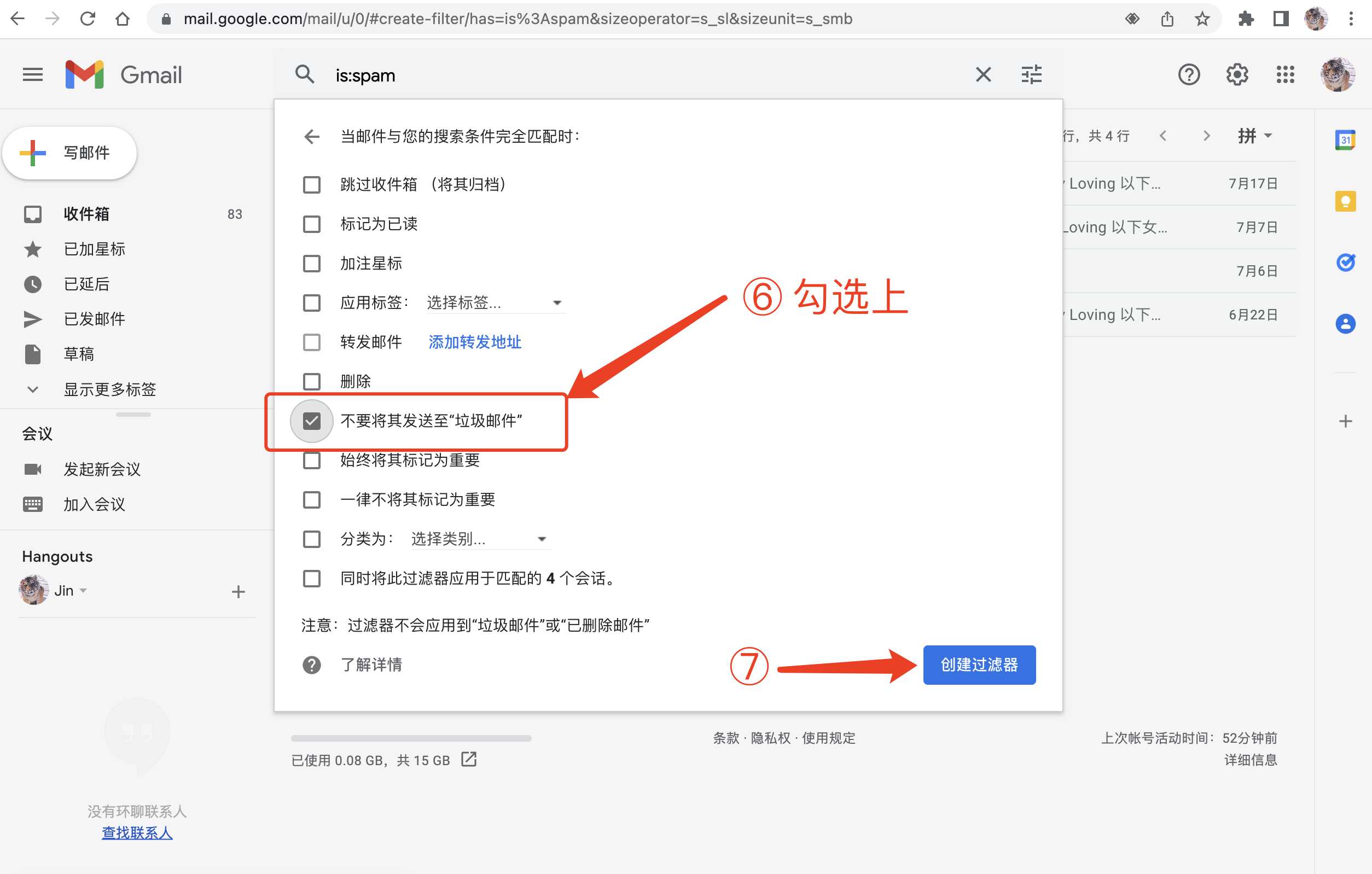
Task: Expand 显示更多标签 in the sidebar
Action: [111, 390]
